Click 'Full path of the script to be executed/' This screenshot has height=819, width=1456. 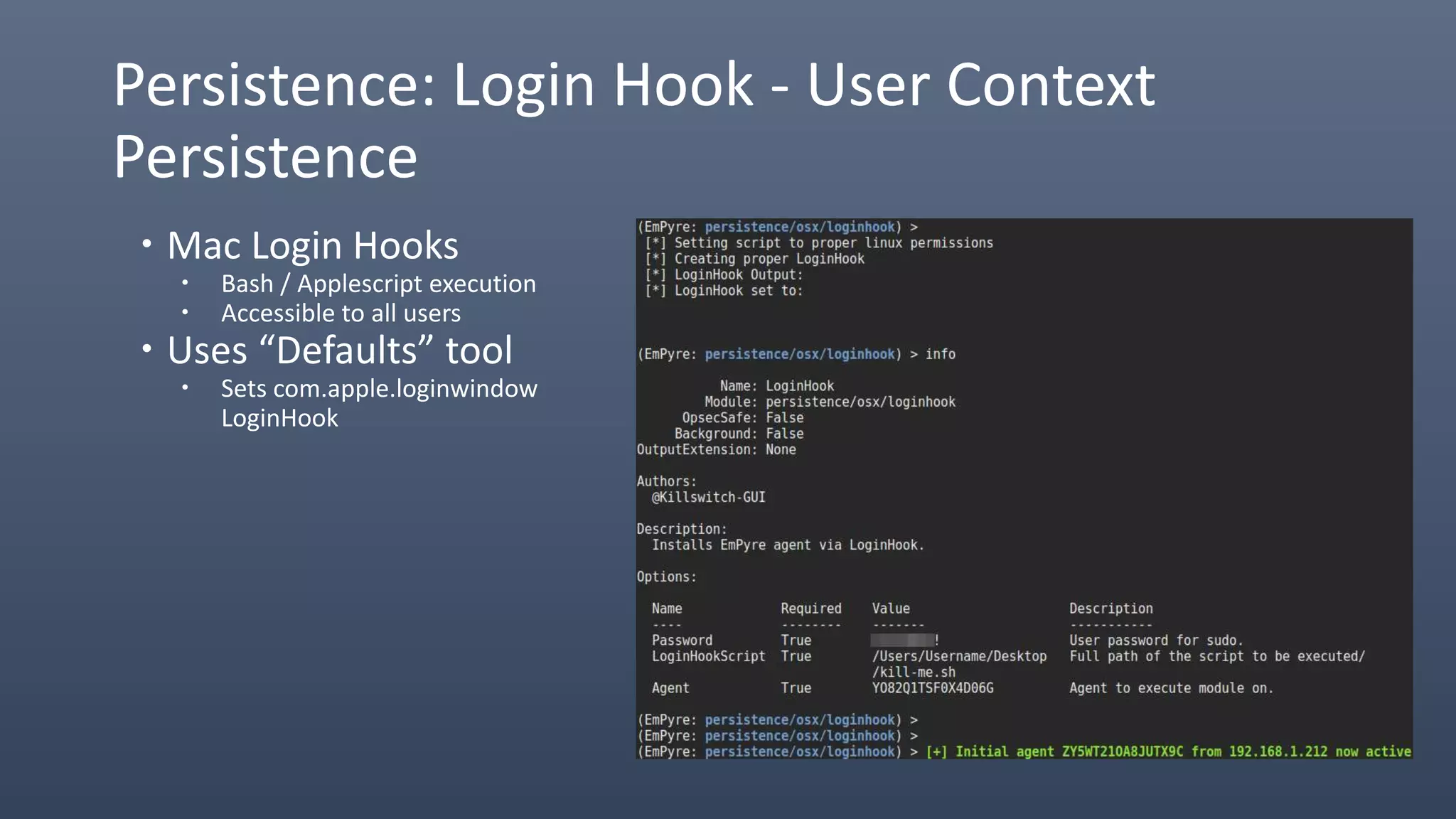point(1217,656)
